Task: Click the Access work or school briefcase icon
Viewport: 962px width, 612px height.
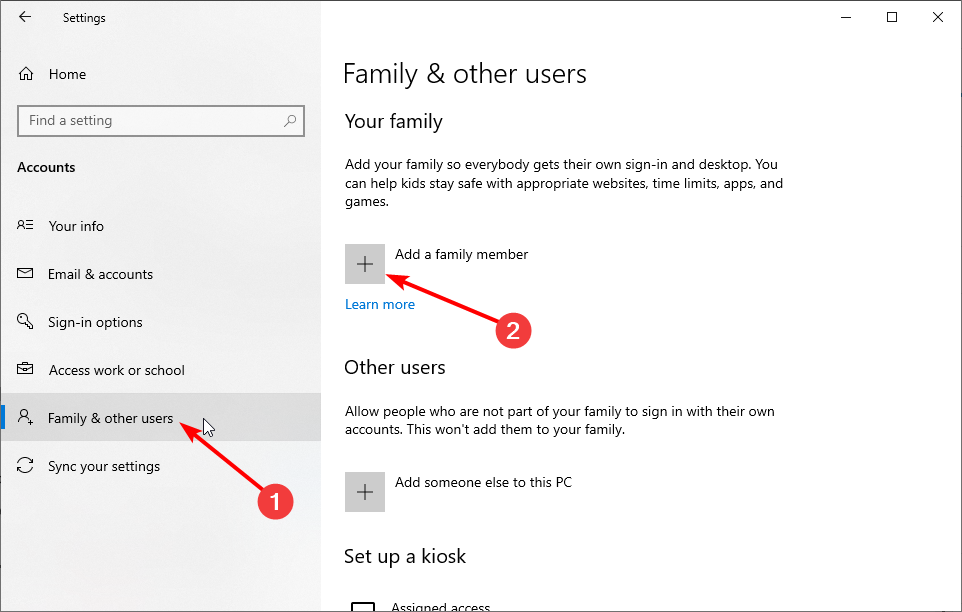Action: (26, 370)
